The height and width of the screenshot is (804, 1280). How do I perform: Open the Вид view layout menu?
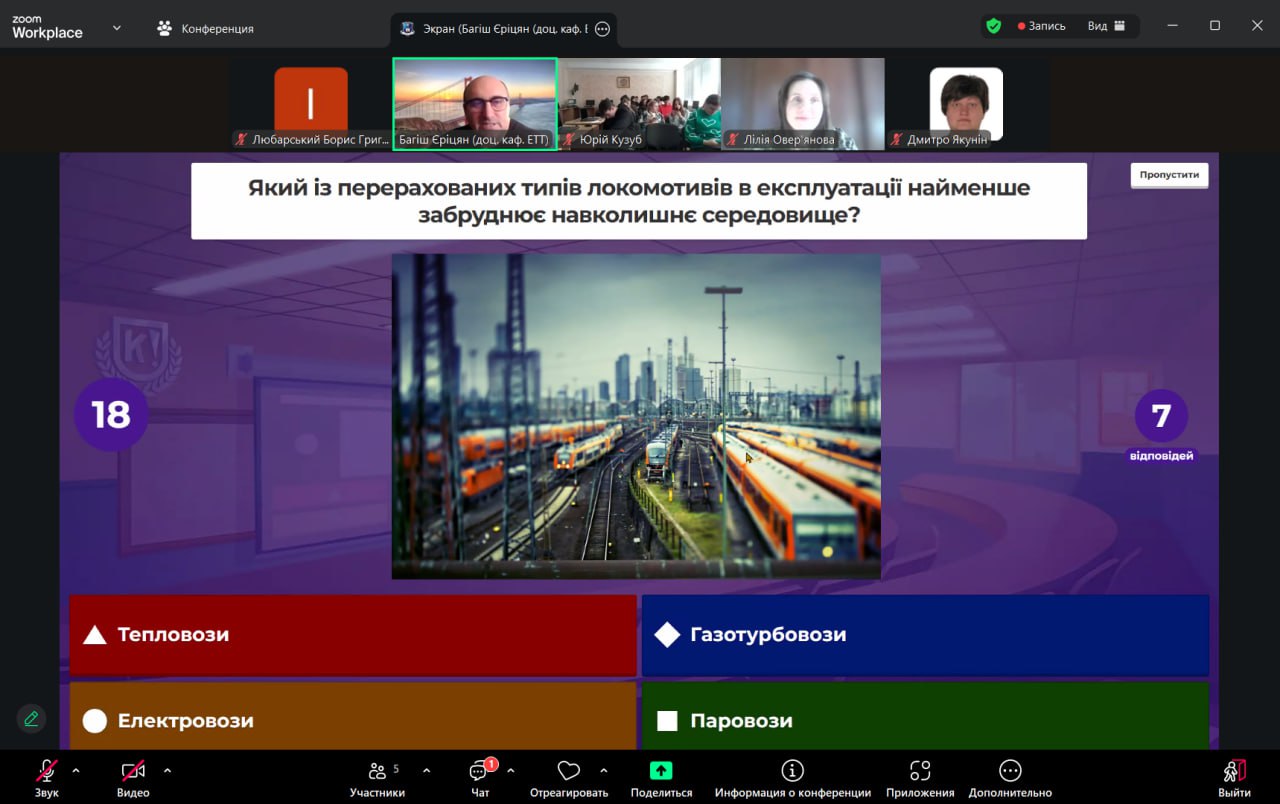coord(1107,26)
